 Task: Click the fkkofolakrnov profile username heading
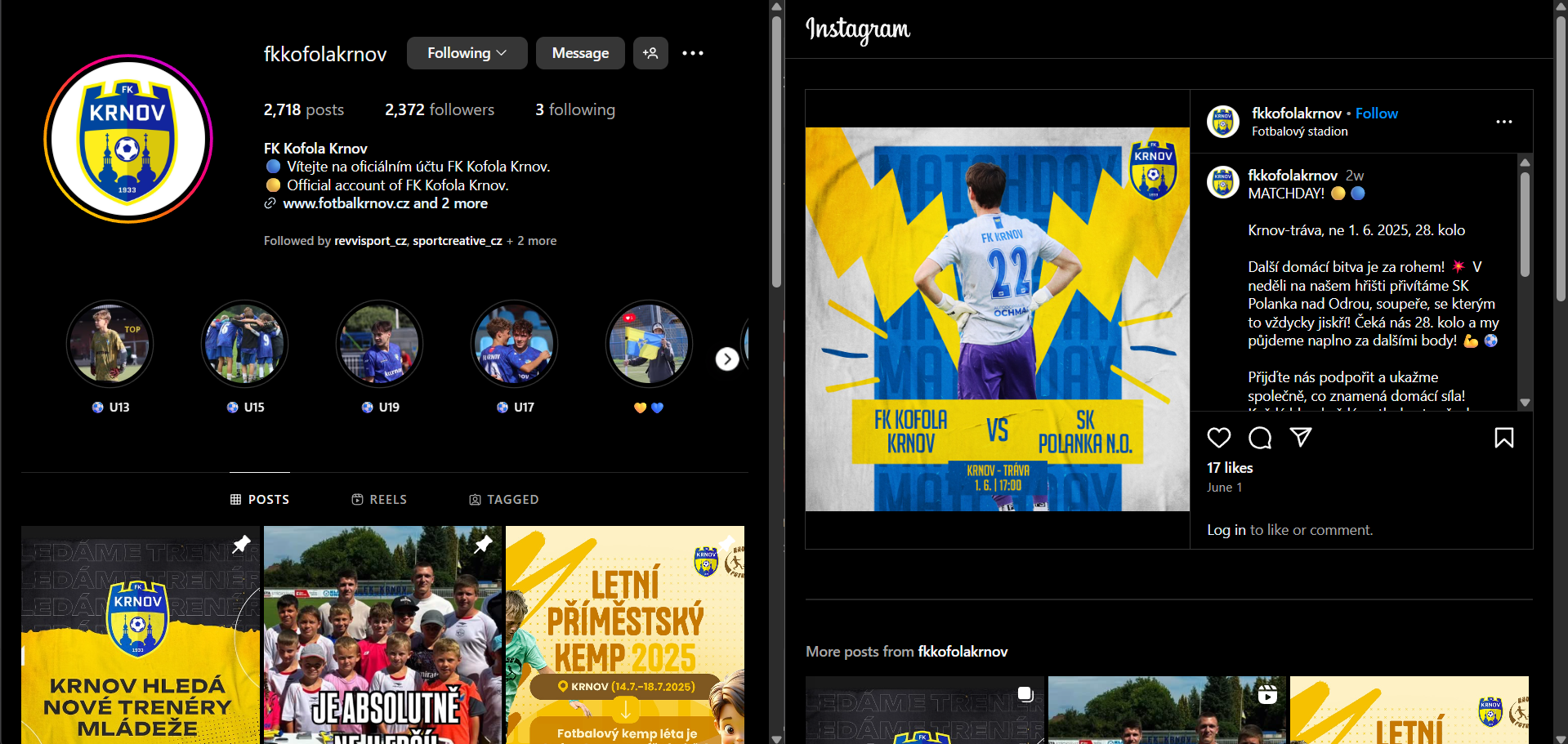coord(325,54)
